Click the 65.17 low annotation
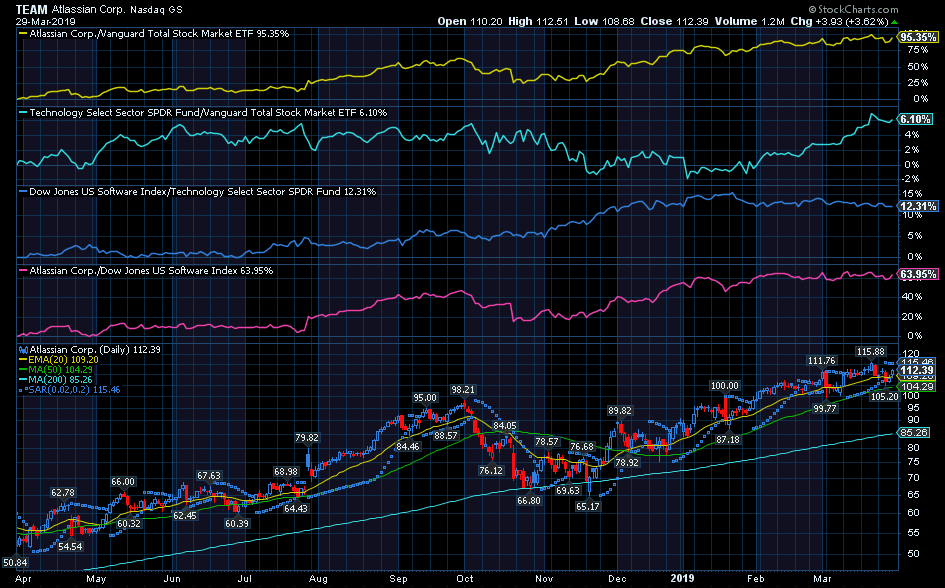This screenshot has height=588, width=945. pyautogui.click(x=588, y=506)
